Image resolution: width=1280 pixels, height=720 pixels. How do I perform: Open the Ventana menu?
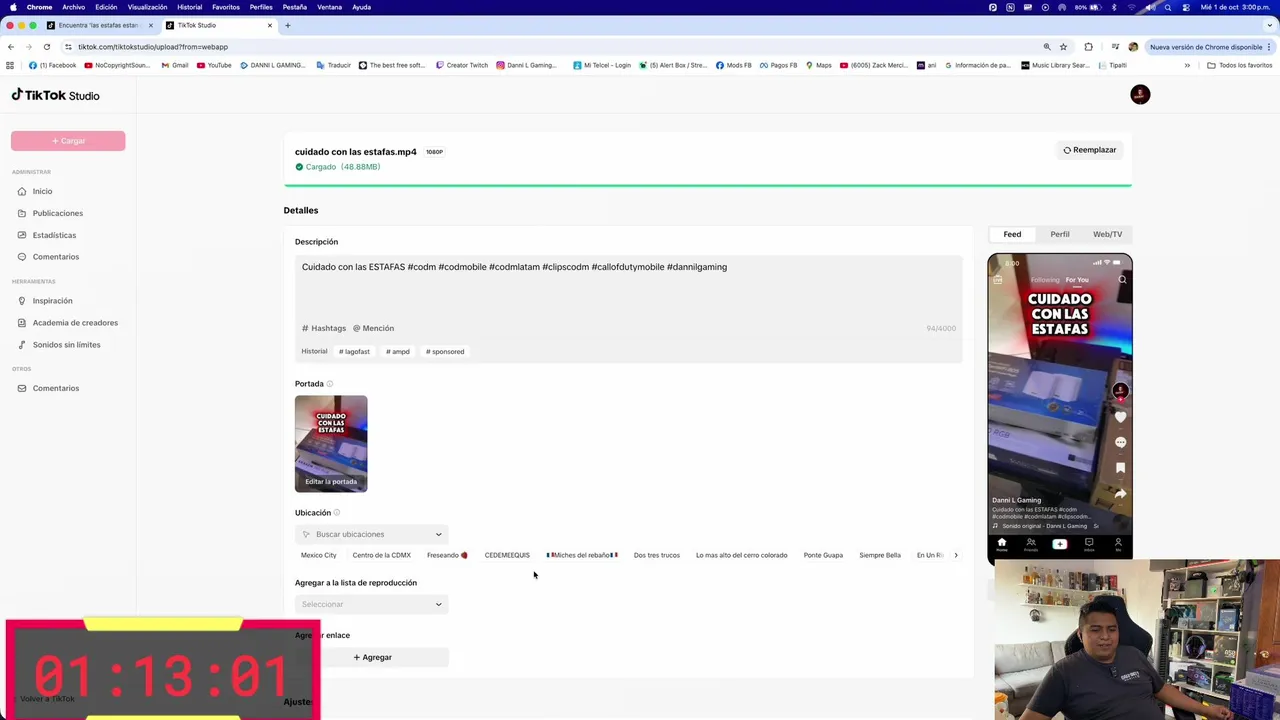[329, 7]
